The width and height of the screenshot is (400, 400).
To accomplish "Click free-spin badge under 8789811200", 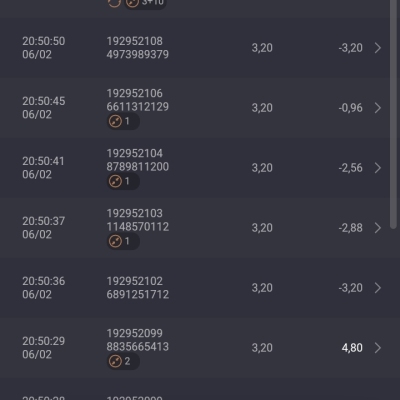I will [x=123, y=181].
